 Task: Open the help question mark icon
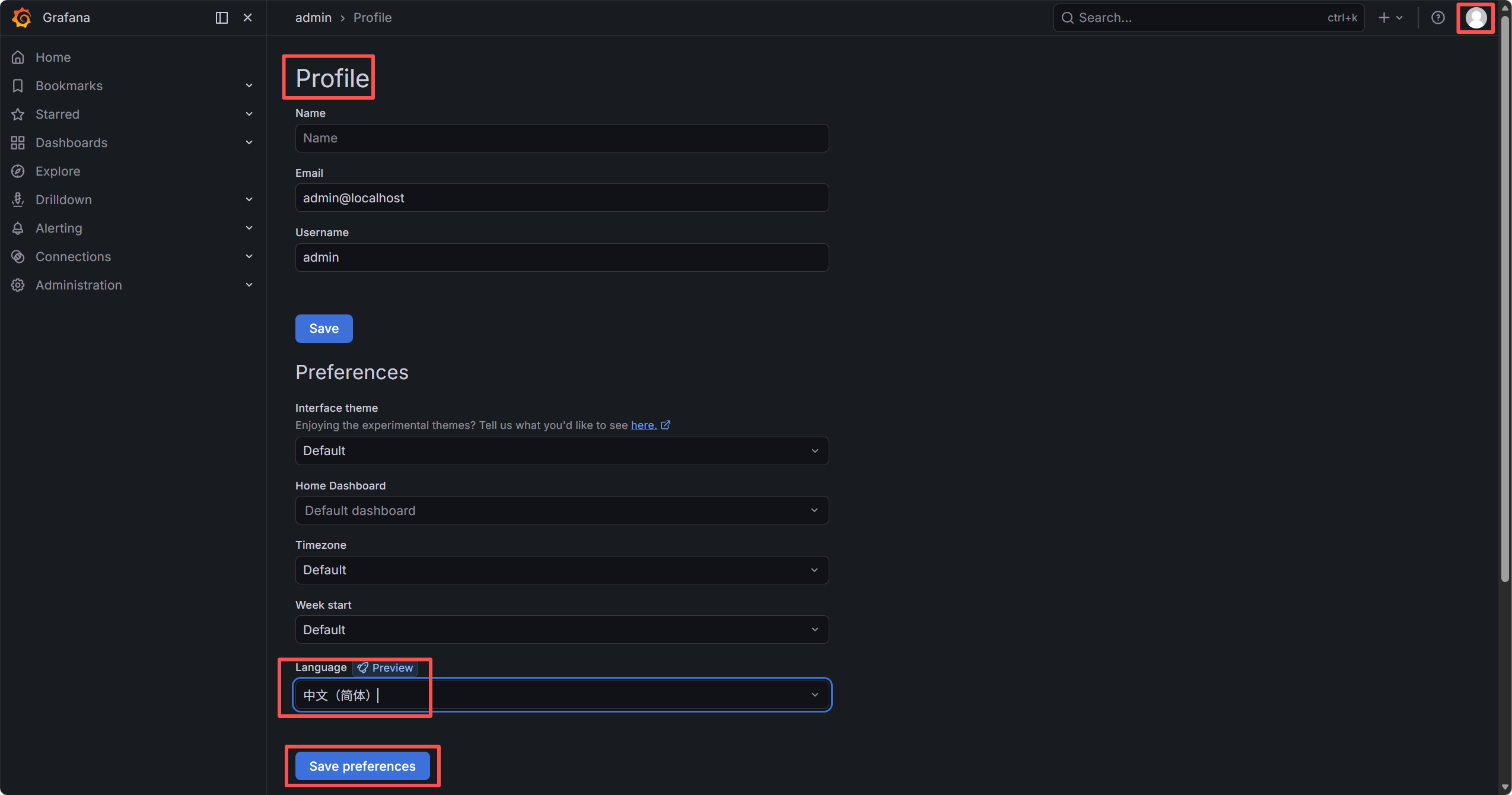coord(1438,18)
